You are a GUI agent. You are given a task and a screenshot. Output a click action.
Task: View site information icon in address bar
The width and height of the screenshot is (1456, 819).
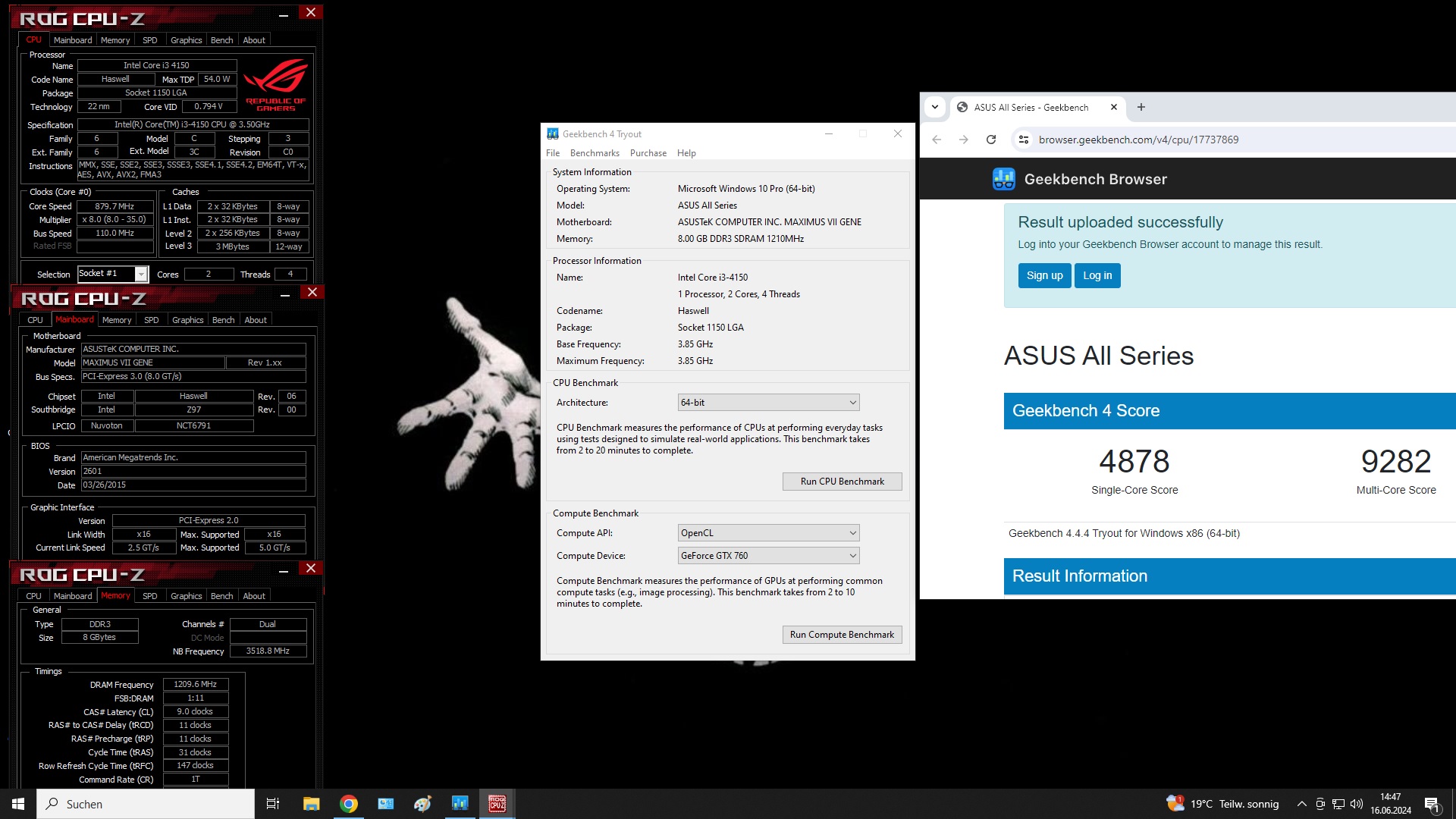[x=1024, y=140]
